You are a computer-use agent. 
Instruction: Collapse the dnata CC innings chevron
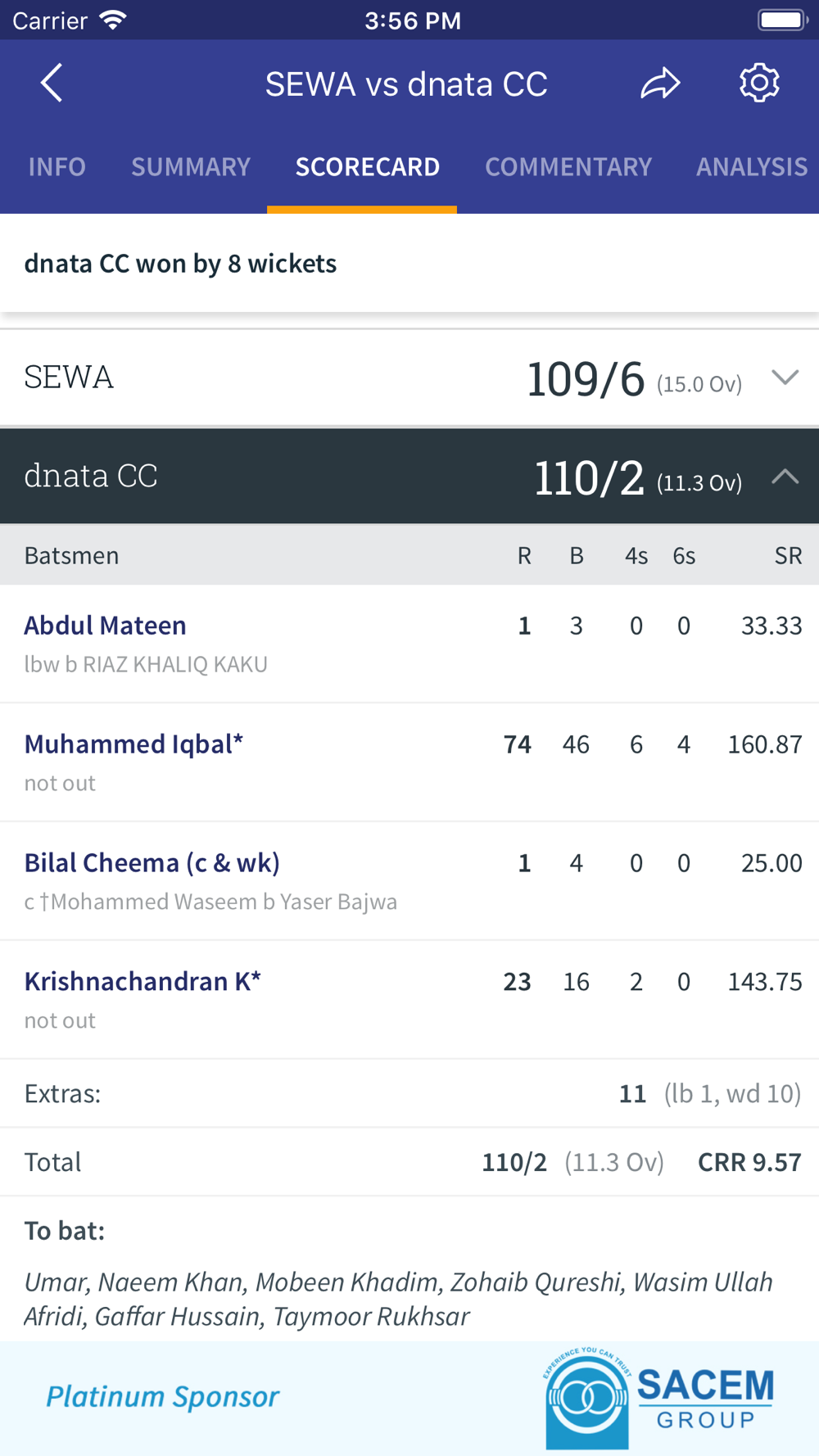tap(785, 476)
